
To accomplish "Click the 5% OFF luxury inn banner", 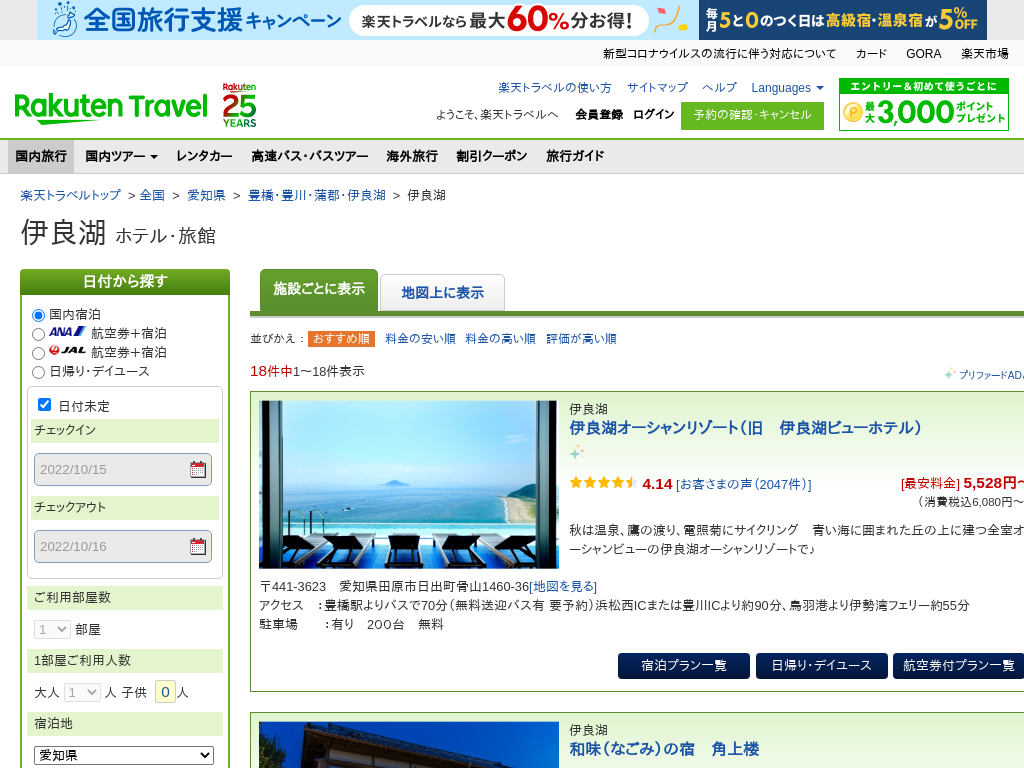I will (x=842, y=20).
